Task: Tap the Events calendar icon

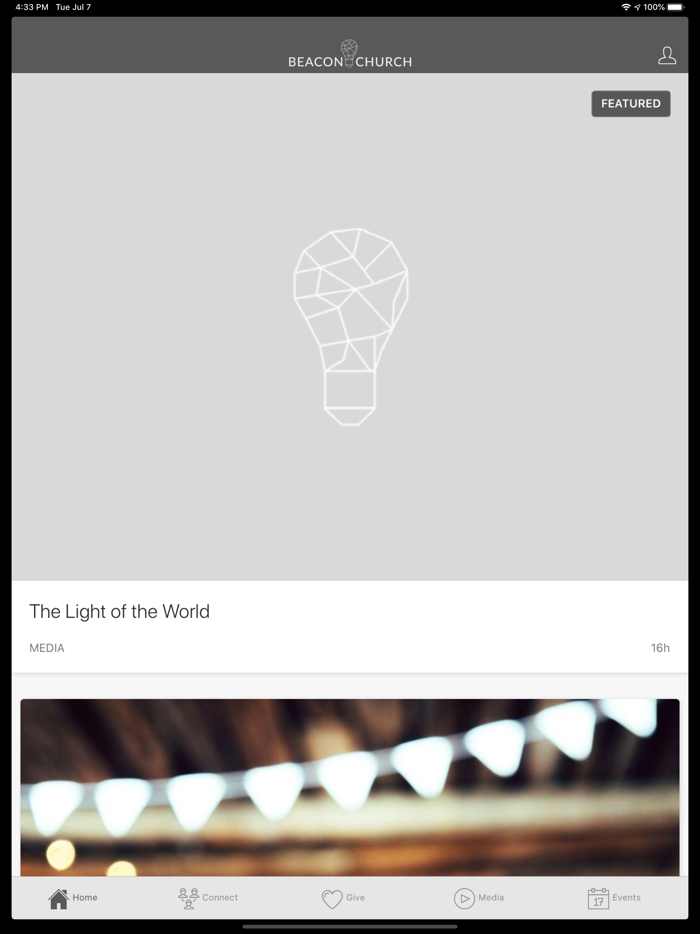Action: point(598,898)
